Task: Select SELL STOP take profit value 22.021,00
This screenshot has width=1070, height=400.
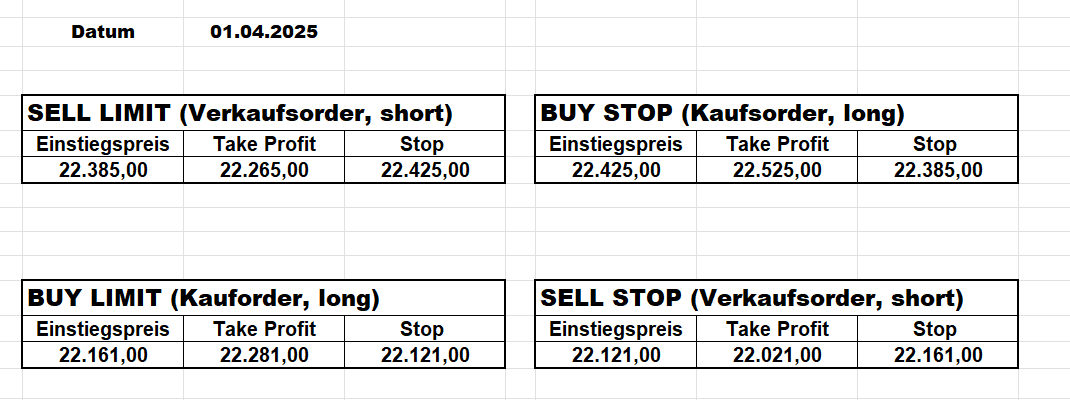Action: click(x=777, y=354)
